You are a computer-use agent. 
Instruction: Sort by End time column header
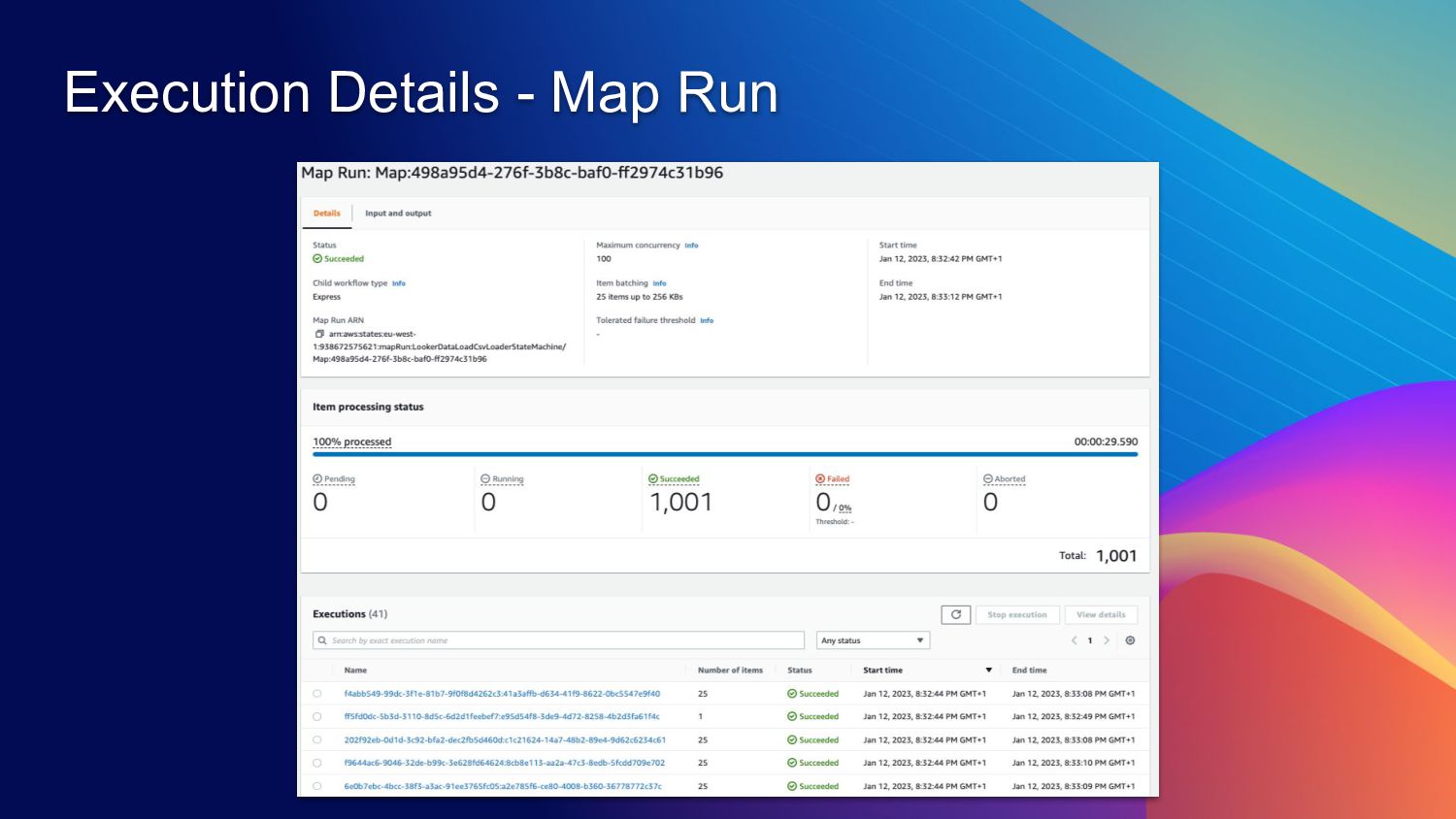tap(1030, 671)
